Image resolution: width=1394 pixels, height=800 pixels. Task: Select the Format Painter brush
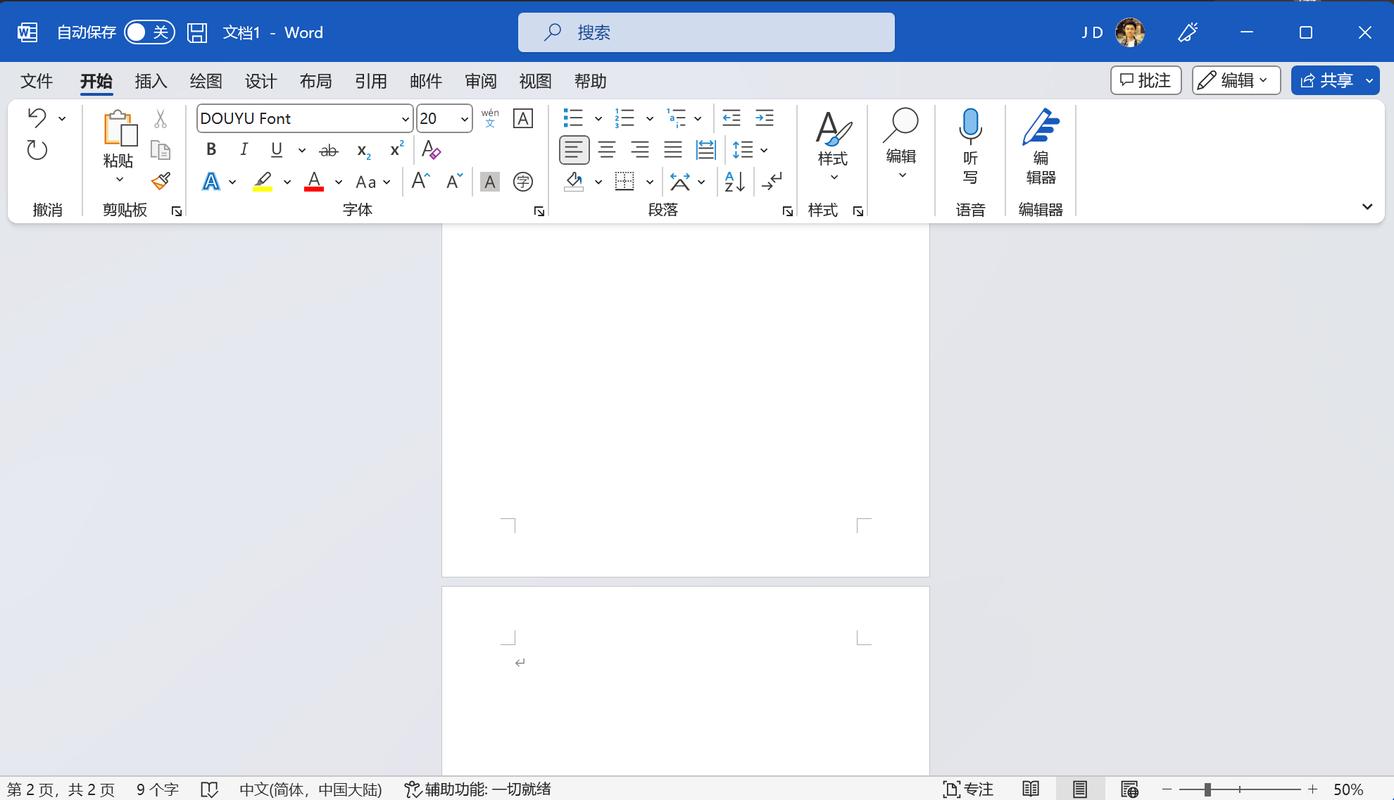[x=160, y=181]
